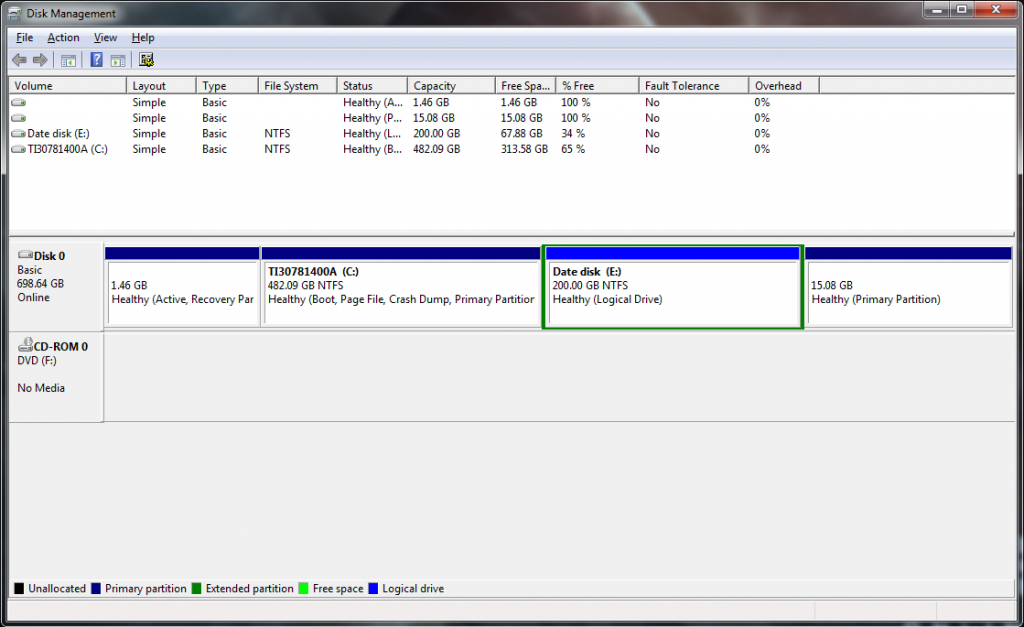Click the Logical drive blue legend swatch

374,589
